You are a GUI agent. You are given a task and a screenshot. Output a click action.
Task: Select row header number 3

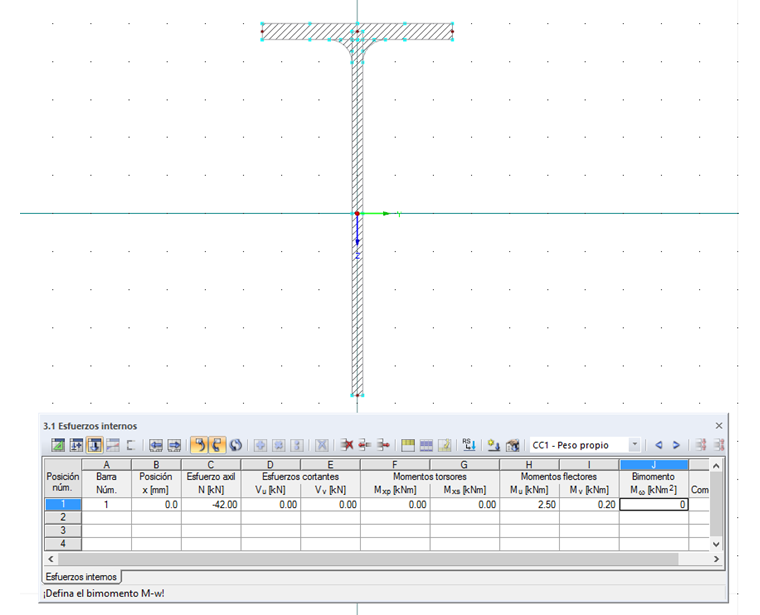click(63, 531)
